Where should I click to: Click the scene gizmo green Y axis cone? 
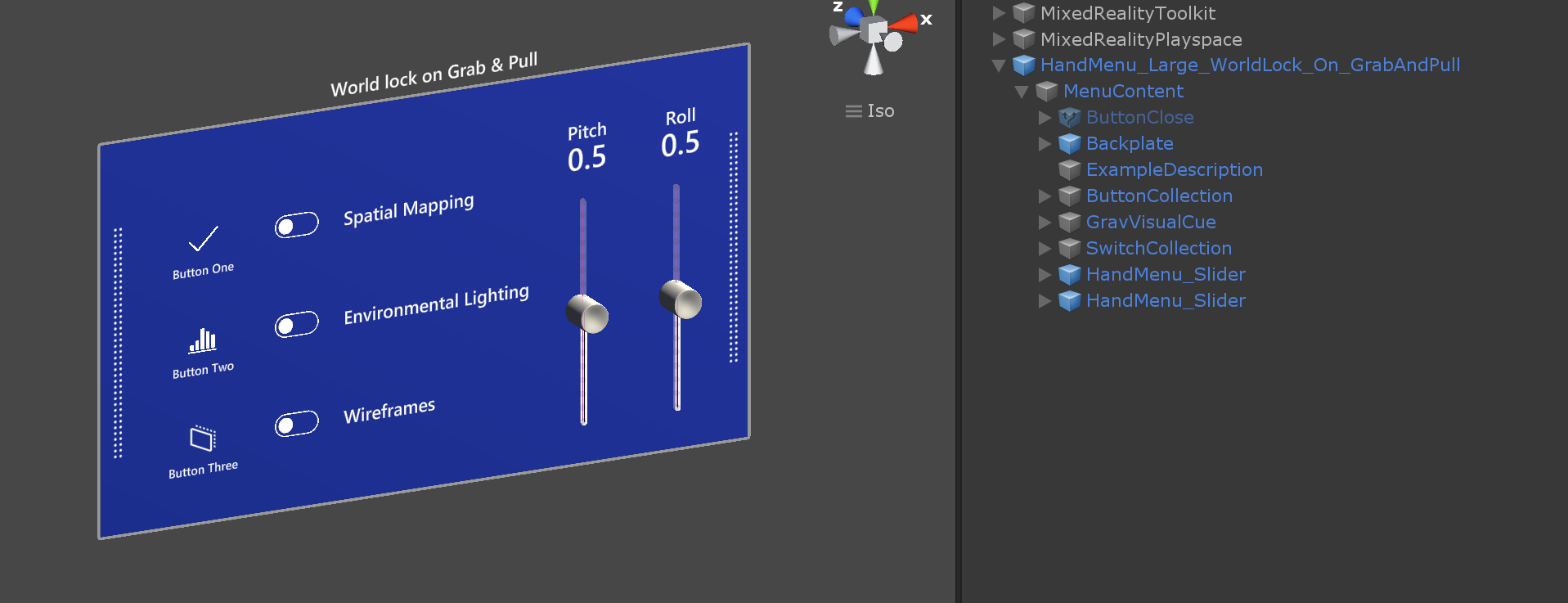coord(874,7)
